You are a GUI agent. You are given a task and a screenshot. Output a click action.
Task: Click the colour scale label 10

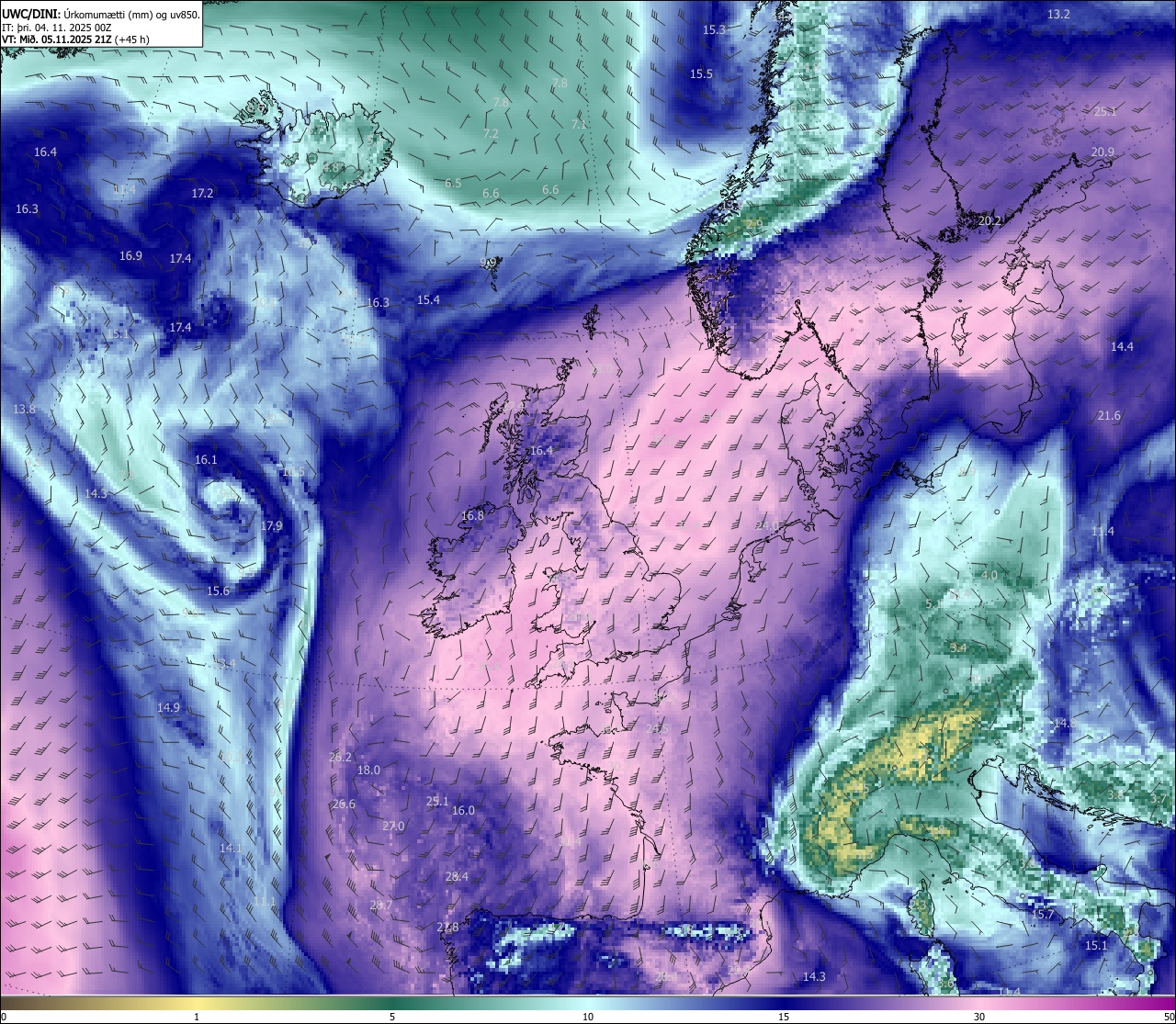588,1017
